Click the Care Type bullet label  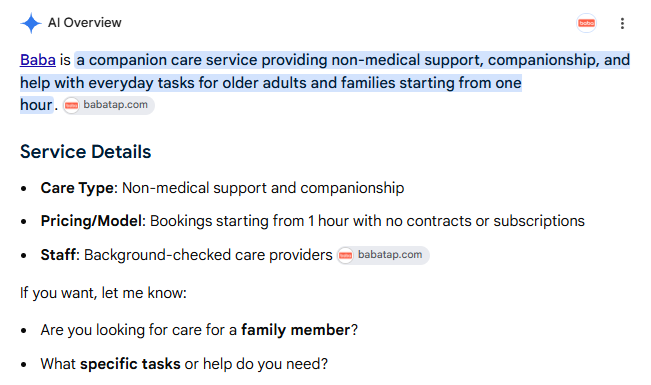(x=79, y=188)
